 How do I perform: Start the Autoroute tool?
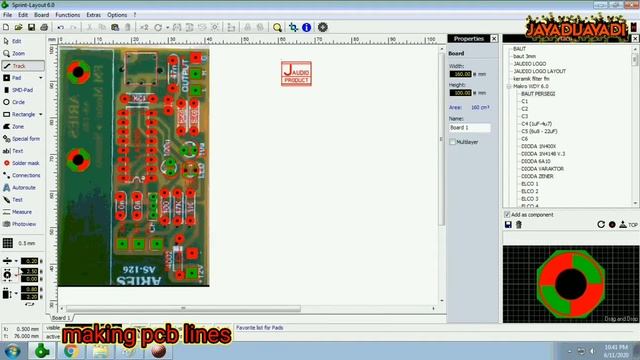tap(22, 187)
